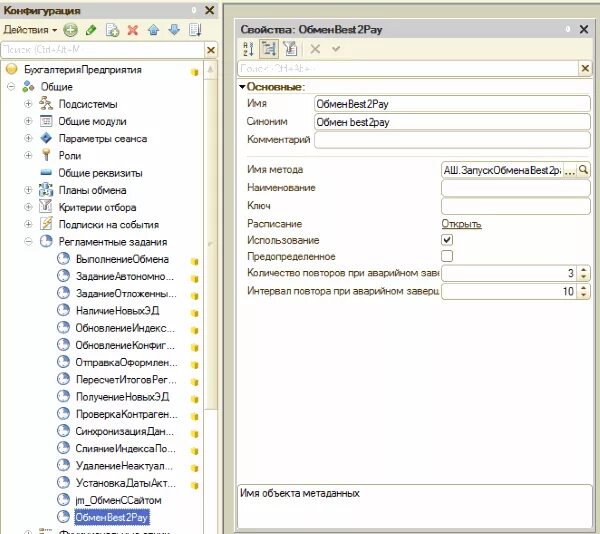This screenshot has height=534, width=600.
Task: Click the copy-add document icon in Configuration toolbar
Action: (112, 30)
